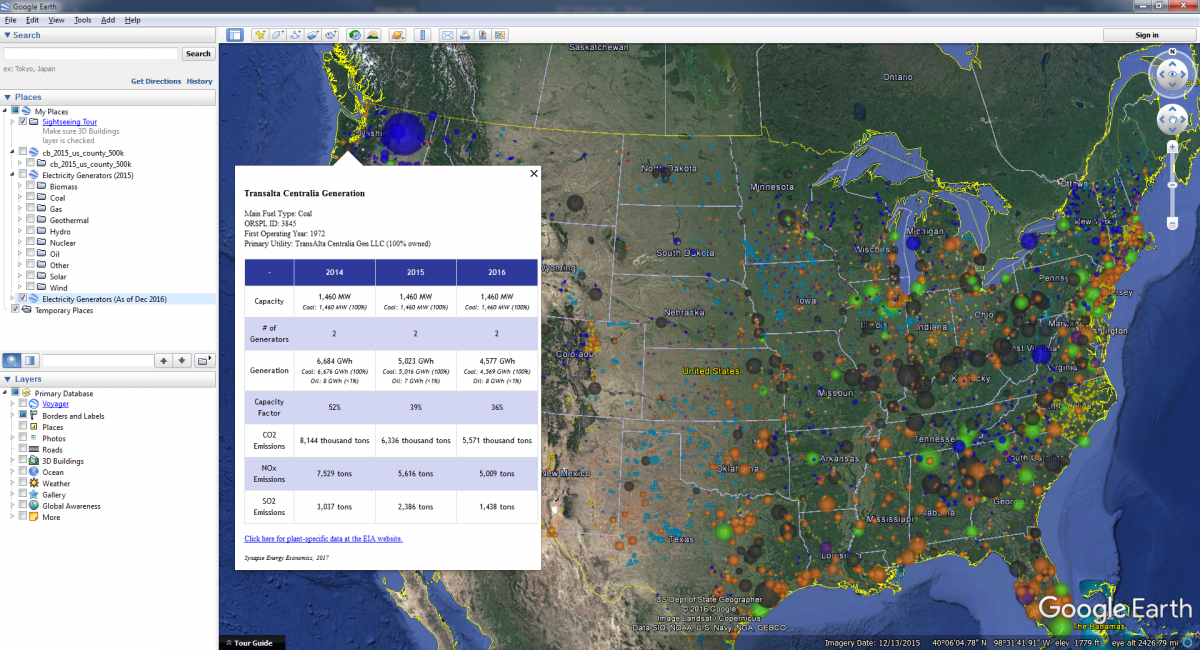Enable the Roads layer checkbox
This screenshot has height=650, width=1200.
pos(22,450)
